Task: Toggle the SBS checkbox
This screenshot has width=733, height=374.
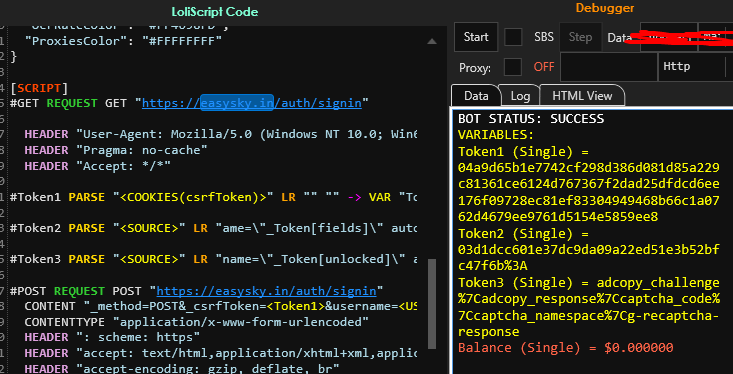Action: pos(513,37)
